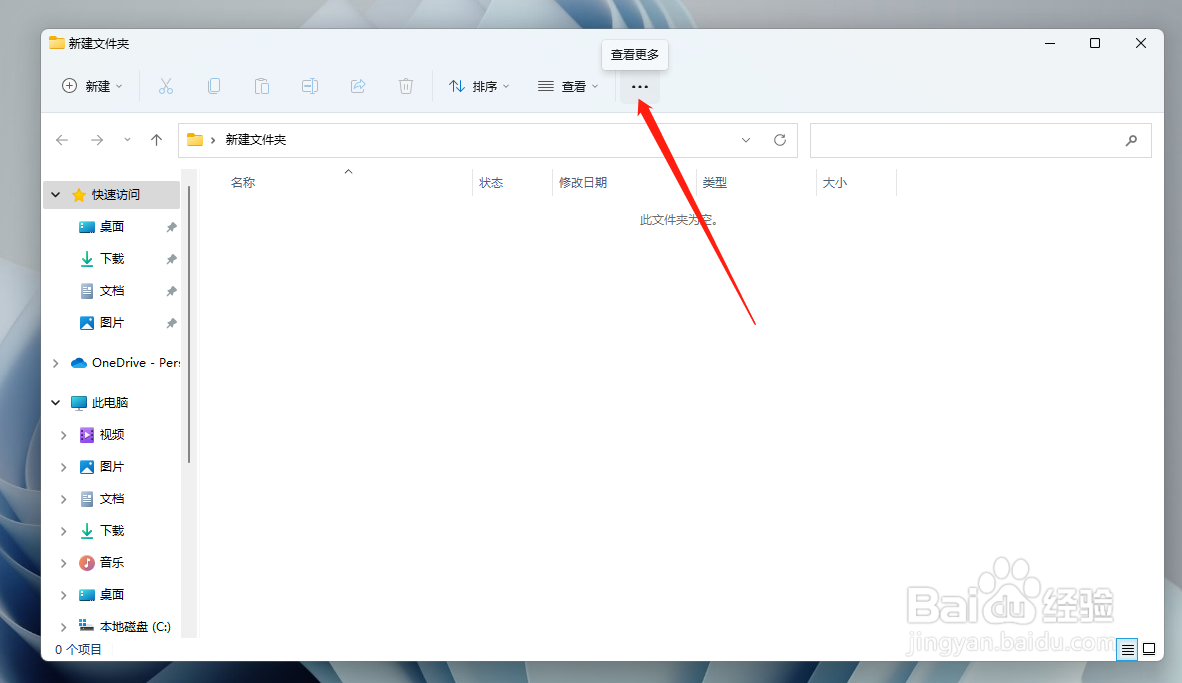This screenshot has height=683, width=1182.
Task: Click the Paste clipboard icon
Action: tap(262, 87)
